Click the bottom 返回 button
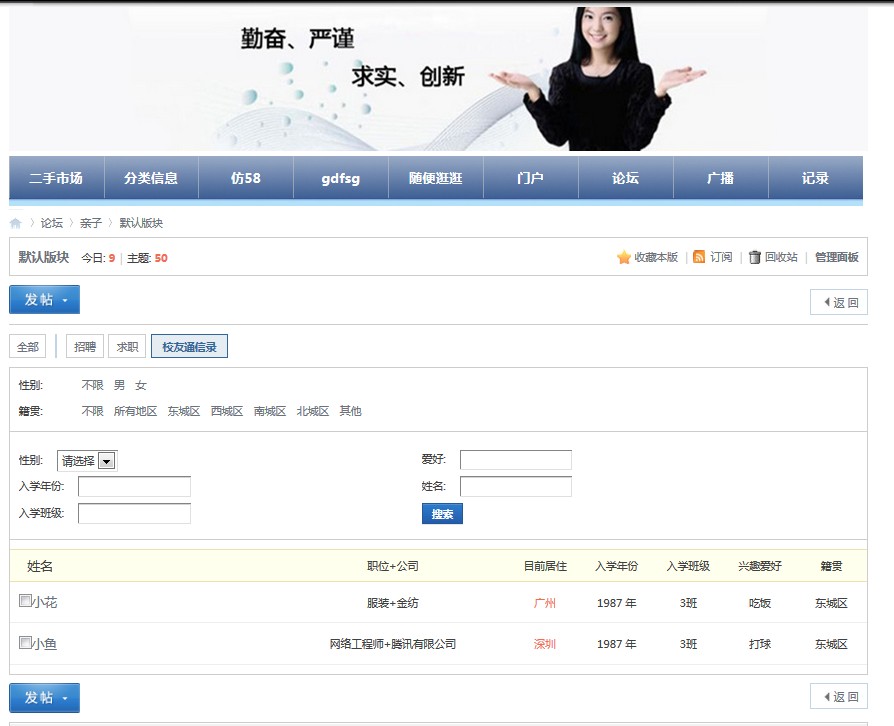894x726 pixels. tap(839, 696)
